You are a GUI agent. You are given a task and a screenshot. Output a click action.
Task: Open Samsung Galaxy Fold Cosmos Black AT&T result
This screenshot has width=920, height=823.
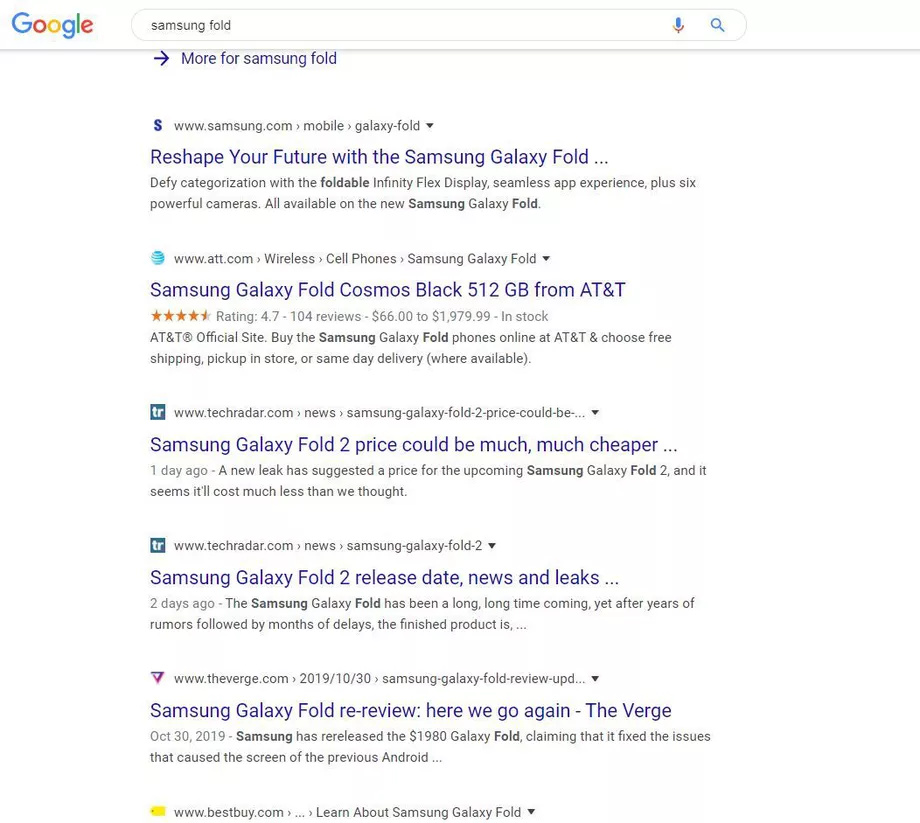pyautogui.click(x=387, y=290)
